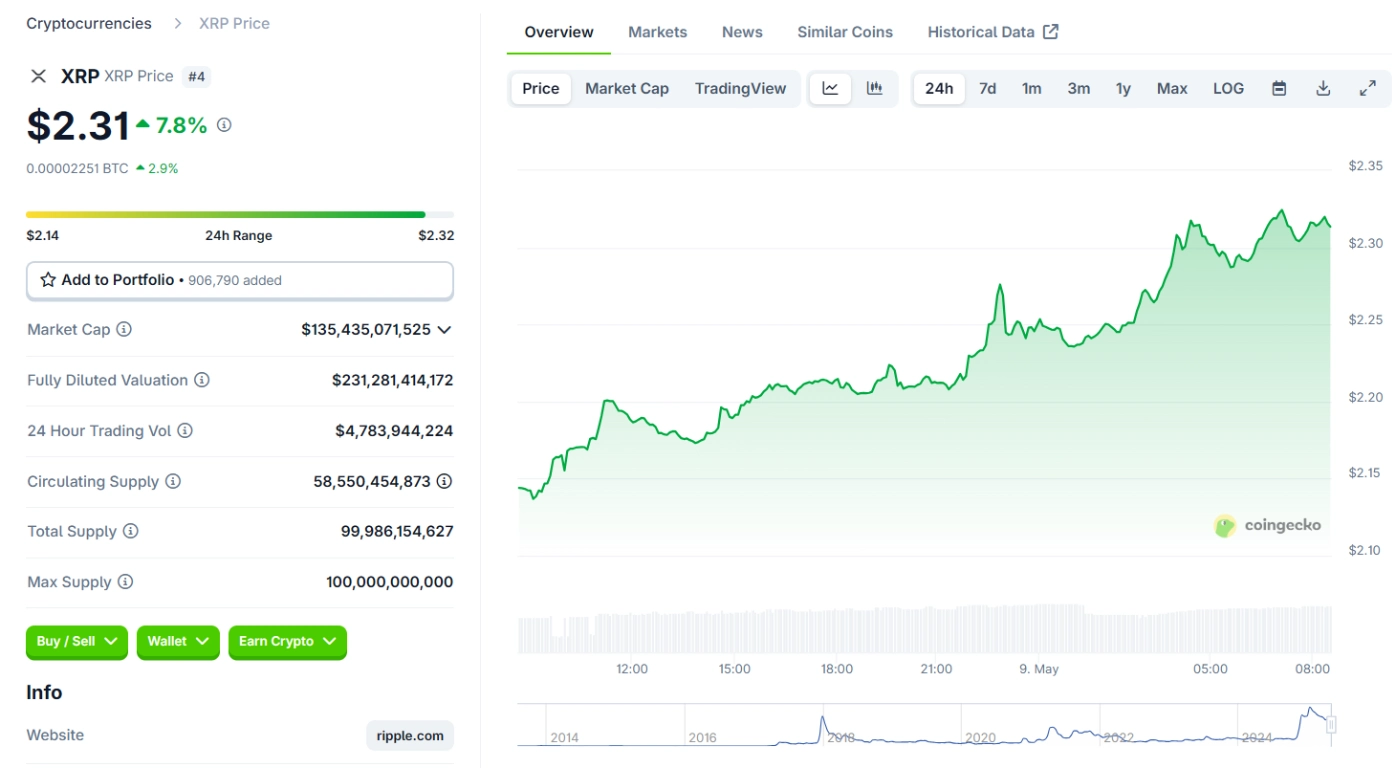Set chart range to Max
The width and height of the screenshot is (1396, 768).
[x=1172, y=88]
